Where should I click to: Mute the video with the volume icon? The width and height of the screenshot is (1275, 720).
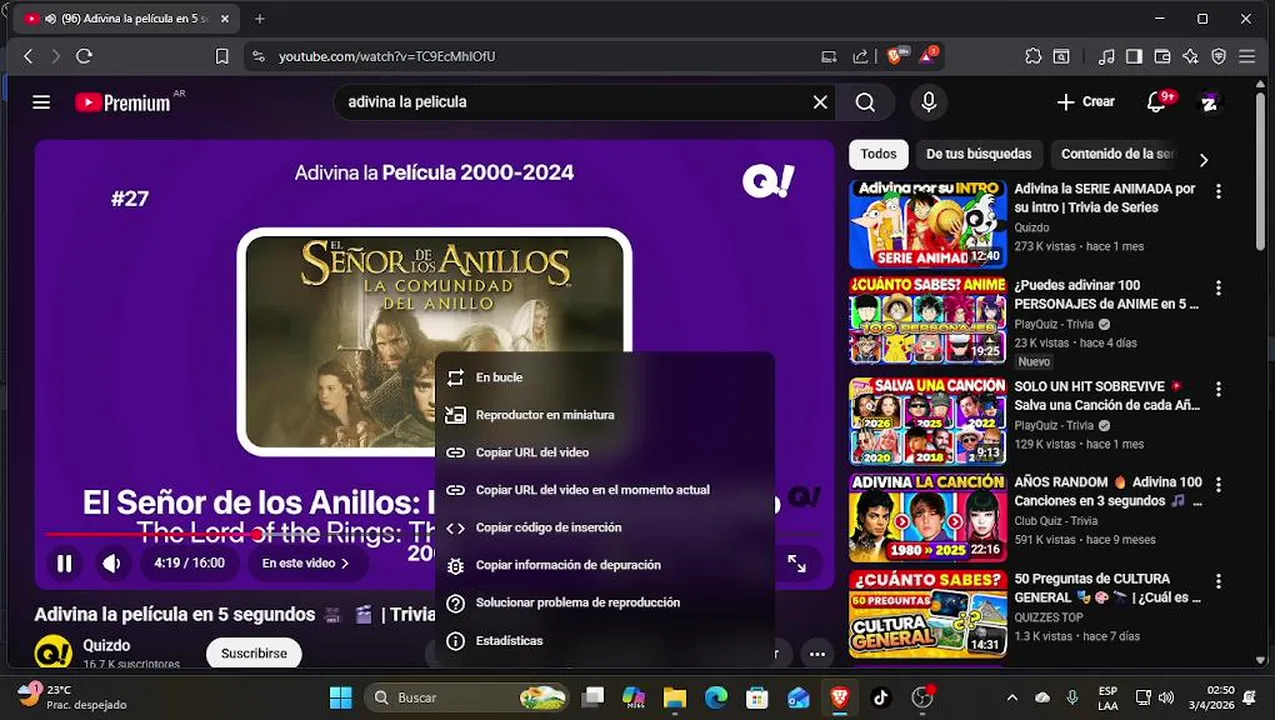click(112, 563)
